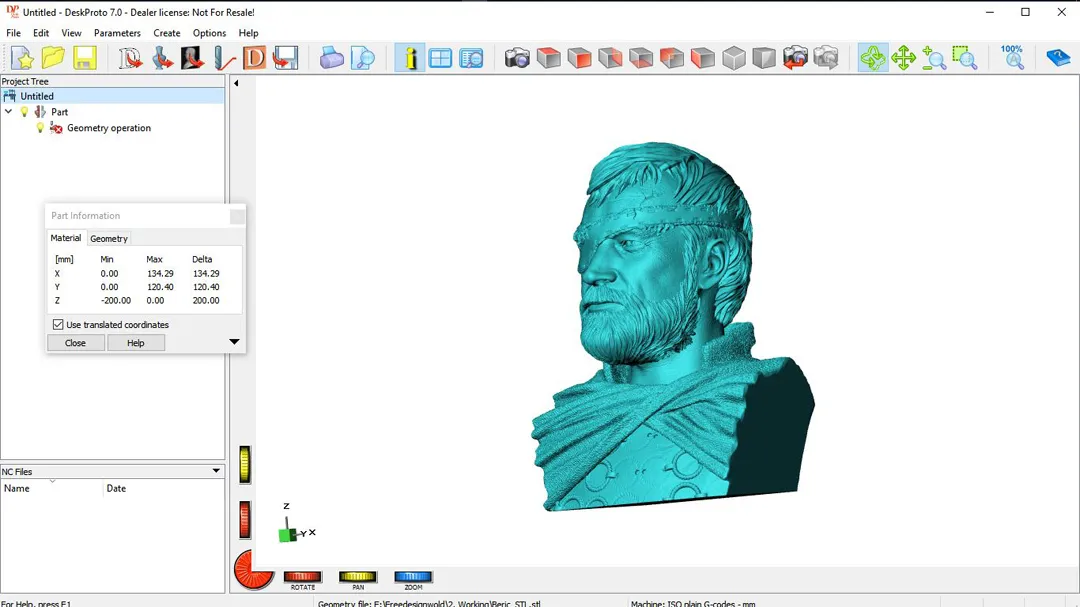Image resolution: width=1080 pixels, height=607 pixels.
Task: Open help with the blue book icon
Action: [1058, 58]
